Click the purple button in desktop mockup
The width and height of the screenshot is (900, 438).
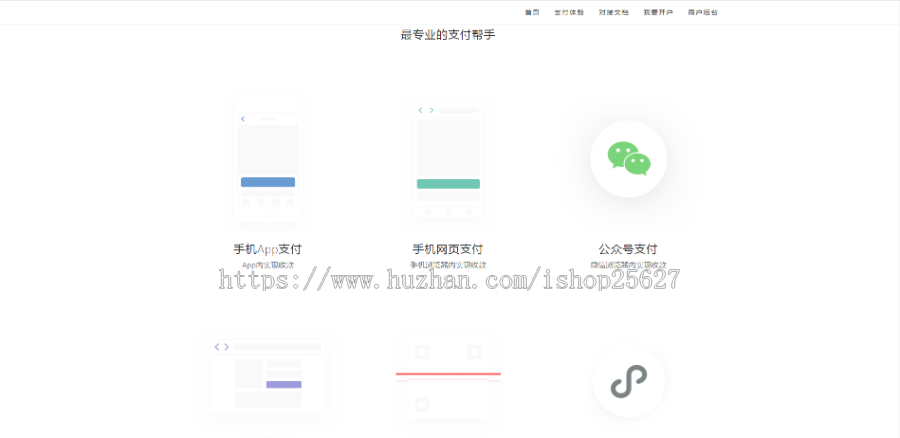[283, 384]
